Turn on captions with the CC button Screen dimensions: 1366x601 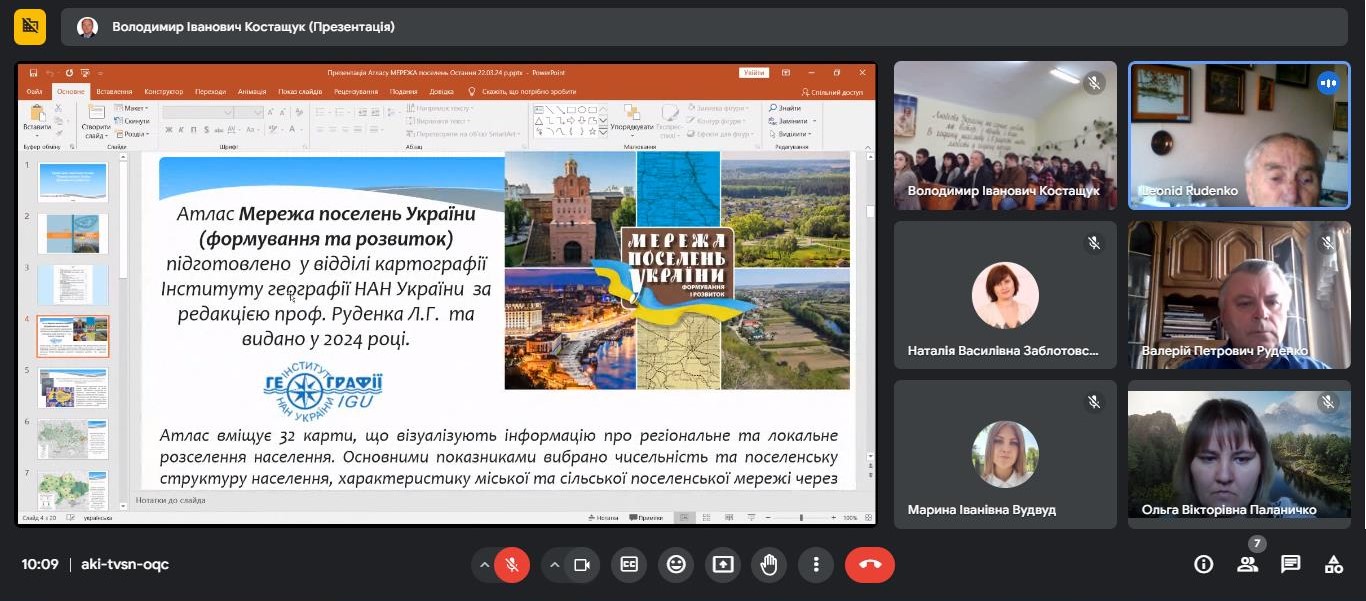pos(629,565)
